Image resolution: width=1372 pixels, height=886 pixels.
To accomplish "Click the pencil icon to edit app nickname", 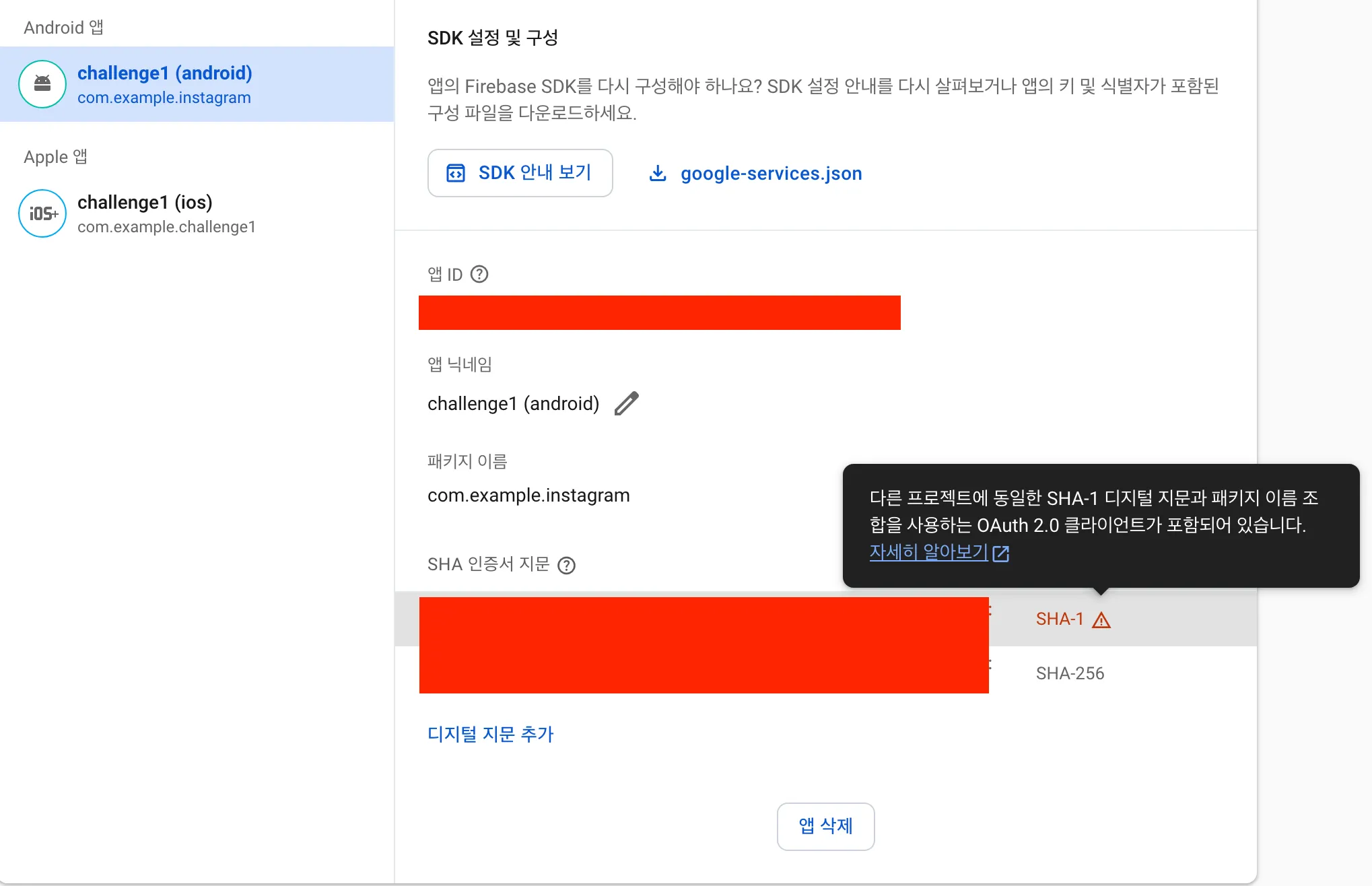I will pyautogui.click(x=626, y=404).
